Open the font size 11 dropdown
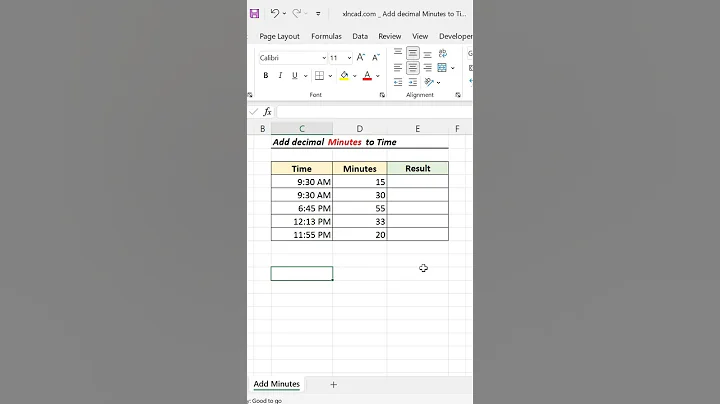The height and width of the screenshot is (404, 720). [x=349, y=58]
